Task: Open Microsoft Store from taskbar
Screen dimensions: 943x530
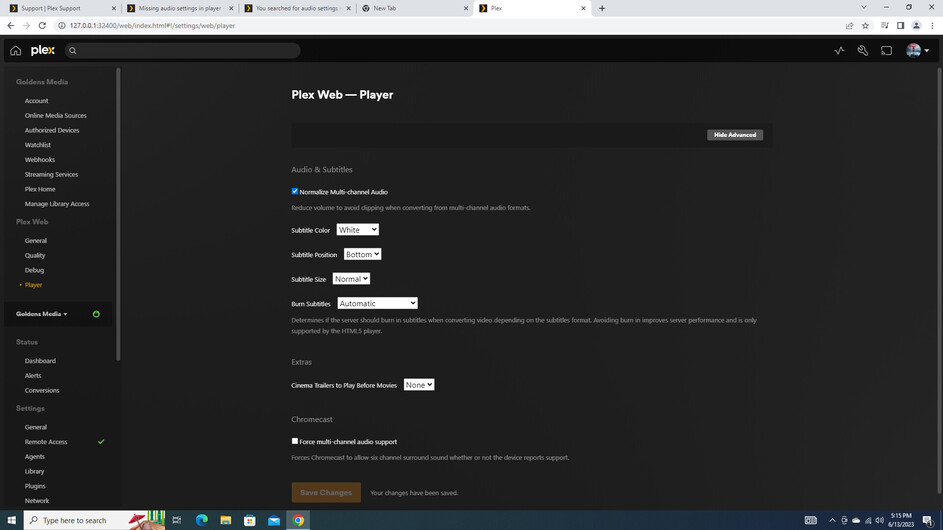Action: 250,520
